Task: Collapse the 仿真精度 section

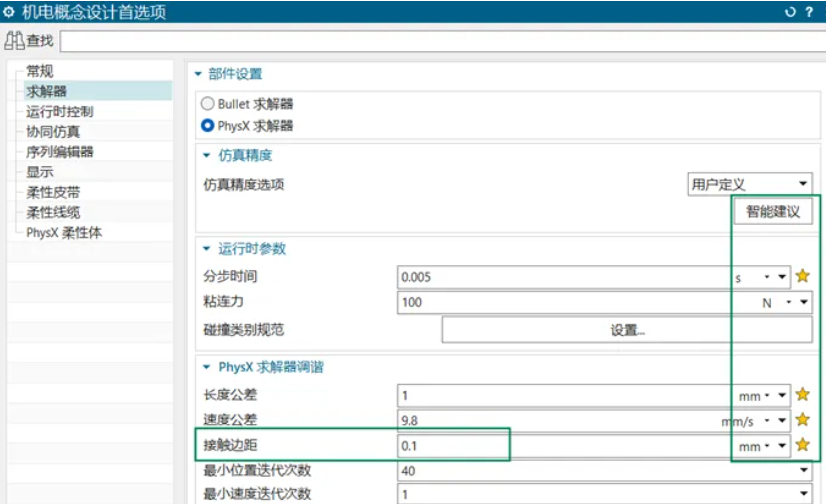Action: click(206, 155)
